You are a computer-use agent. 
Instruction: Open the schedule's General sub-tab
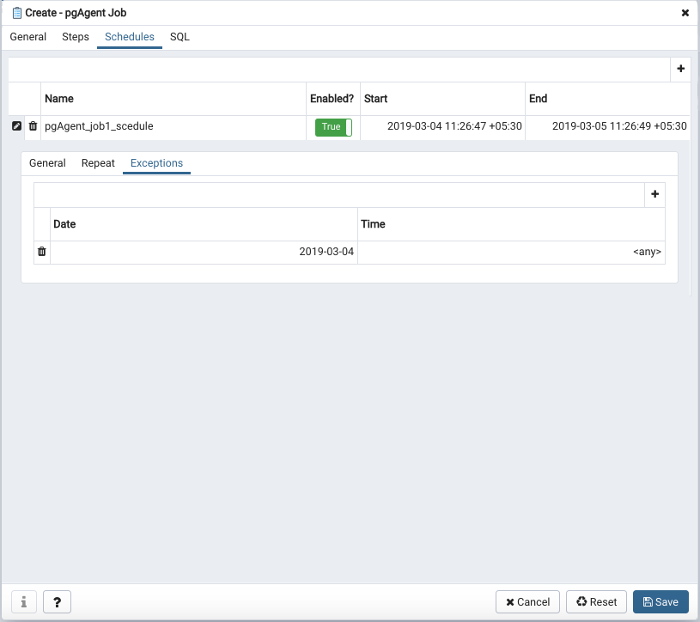(47, 163)
